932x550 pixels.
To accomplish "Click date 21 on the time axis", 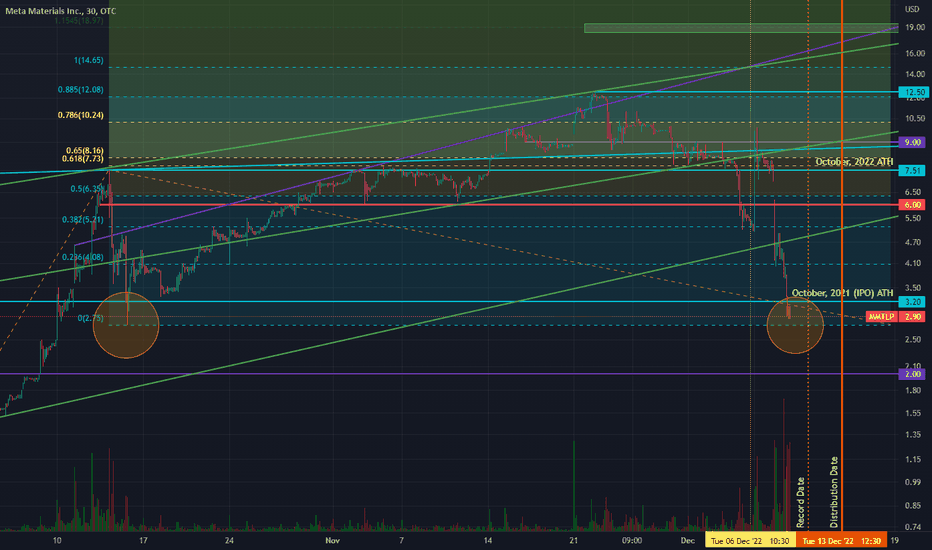I will point(574,540).
